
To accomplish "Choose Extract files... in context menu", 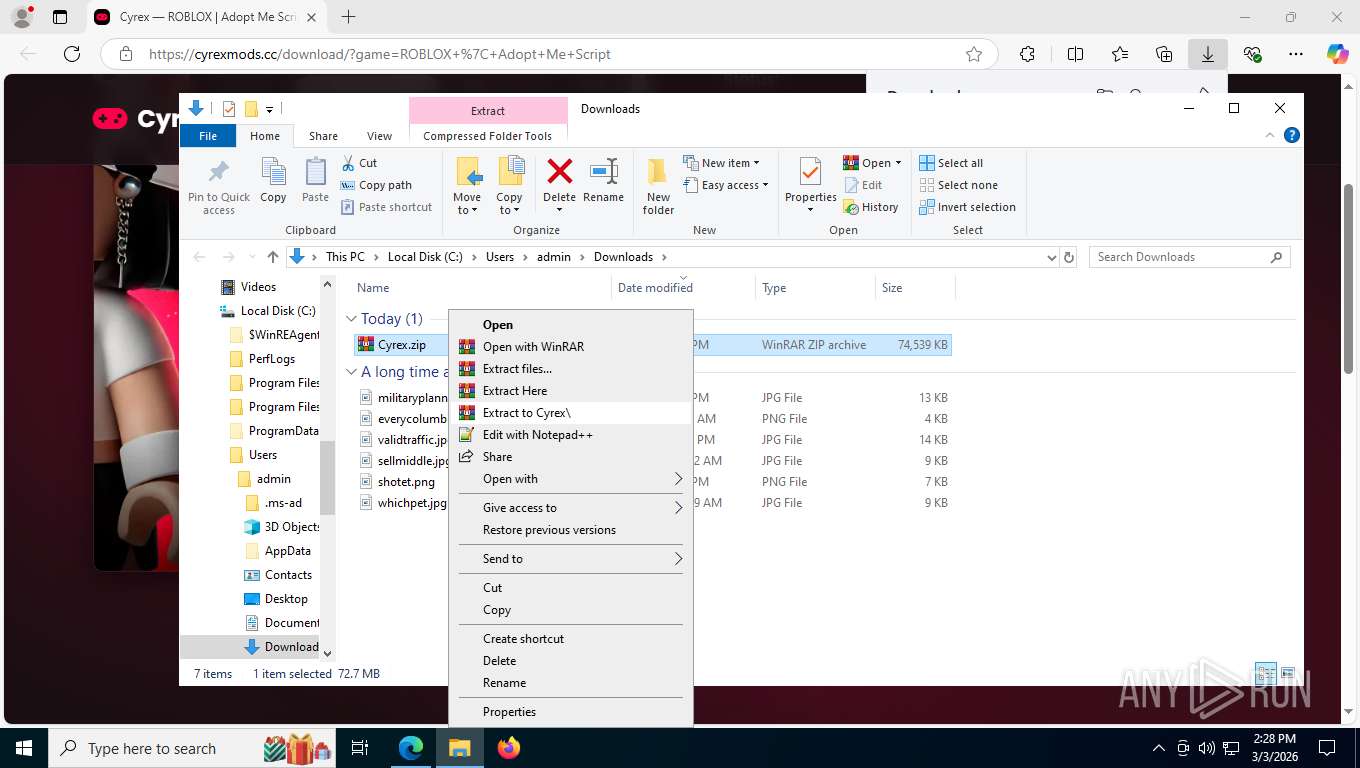I will point(570,369).
